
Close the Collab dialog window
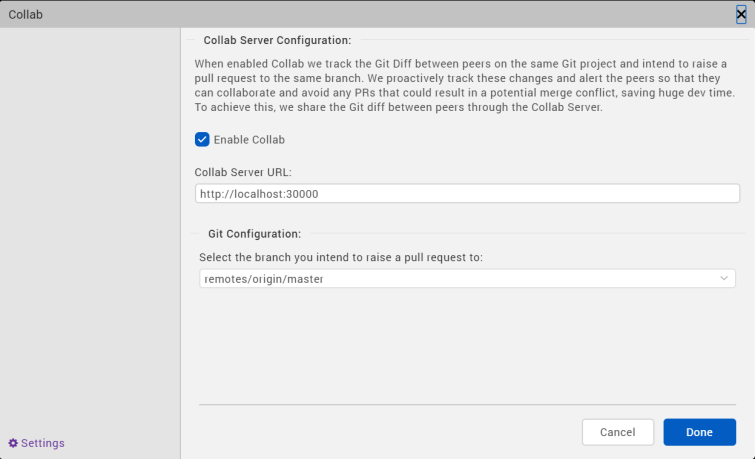click(741, 13)
